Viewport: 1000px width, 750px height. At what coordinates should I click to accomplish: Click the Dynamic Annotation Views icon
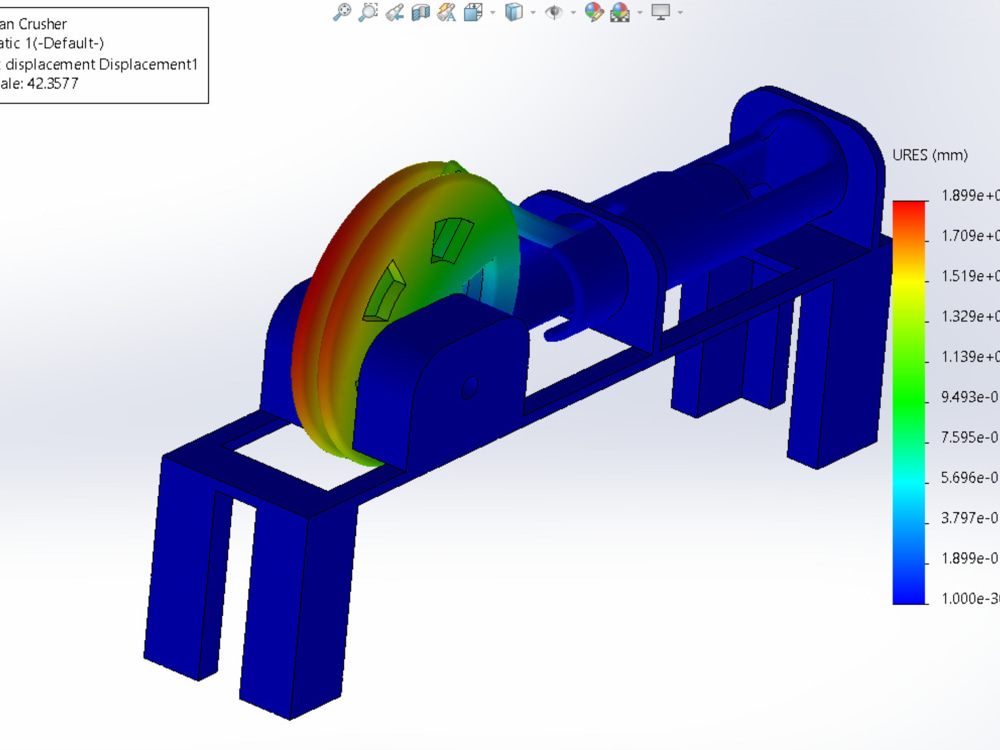click(445, 13)
